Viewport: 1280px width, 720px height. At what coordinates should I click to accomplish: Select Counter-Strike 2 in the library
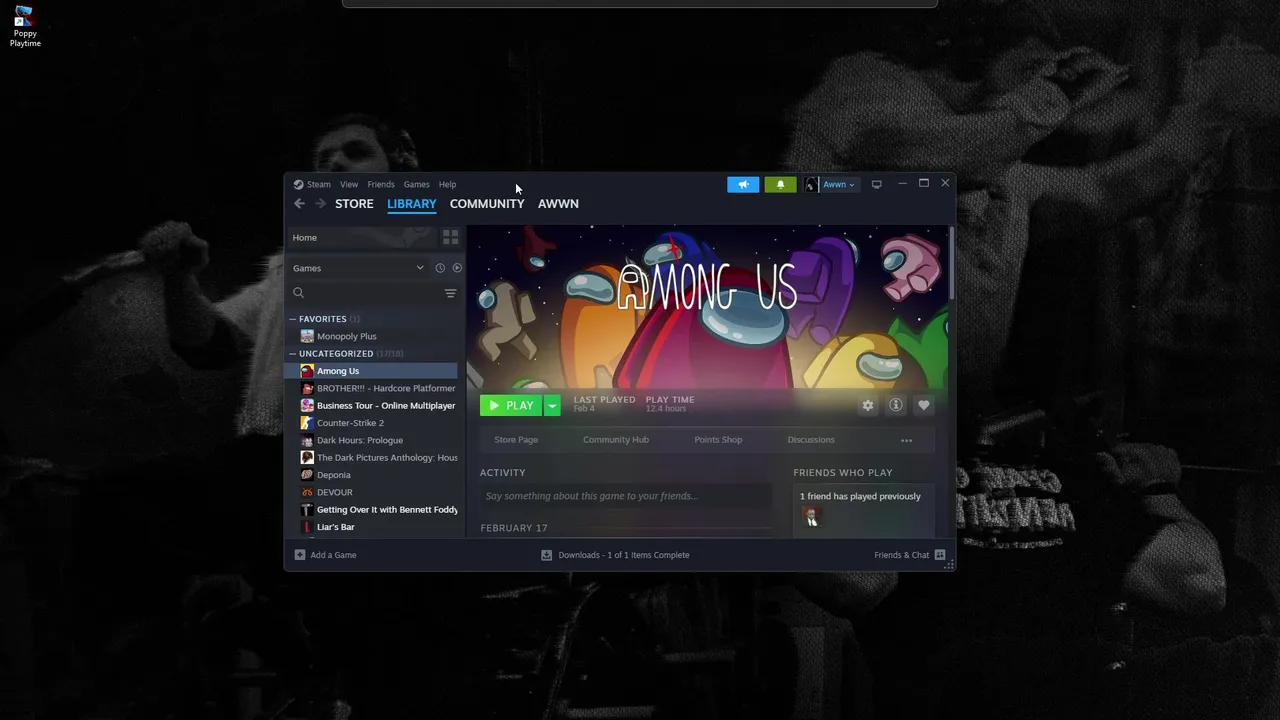click(x=350, y=423)
